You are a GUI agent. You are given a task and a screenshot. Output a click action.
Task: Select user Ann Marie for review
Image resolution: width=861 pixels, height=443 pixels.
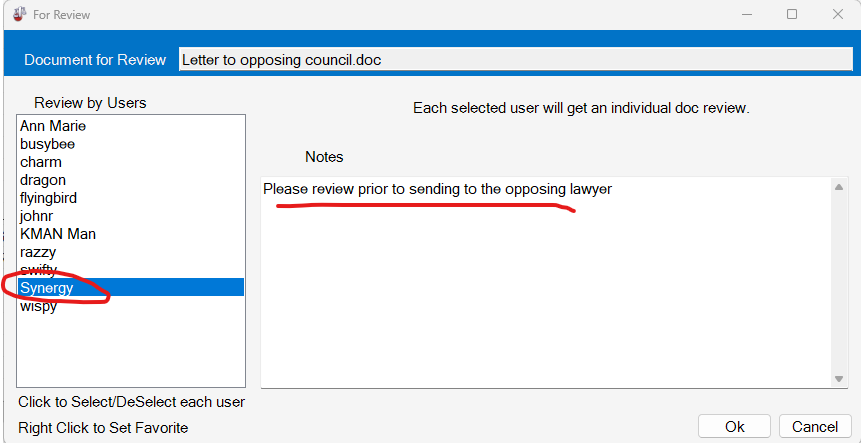tap(53, 126)
